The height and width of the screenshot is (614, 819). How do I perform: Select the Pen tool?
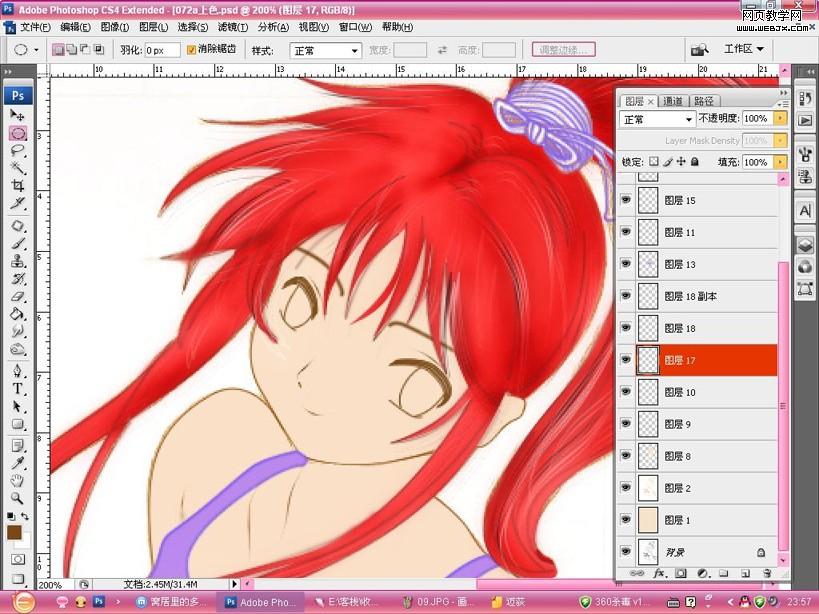pos(18,371)
